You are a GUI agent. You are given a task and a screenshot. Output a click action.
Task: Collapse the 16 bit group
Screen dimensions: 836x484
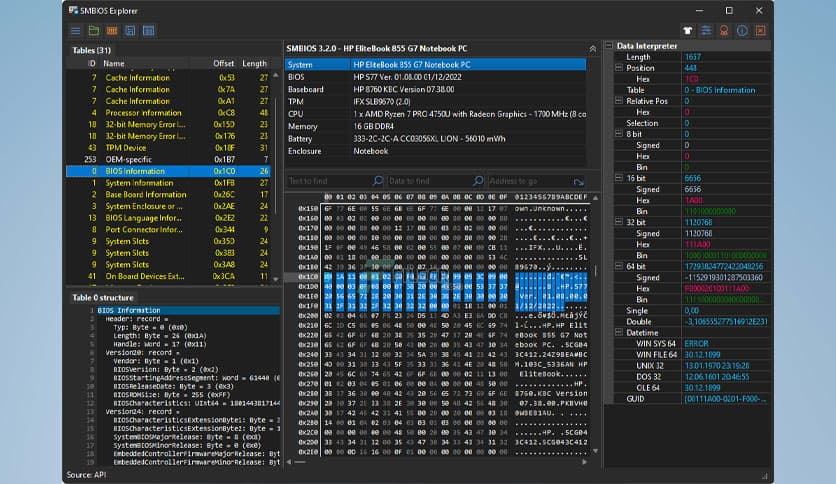coord(619,178)
